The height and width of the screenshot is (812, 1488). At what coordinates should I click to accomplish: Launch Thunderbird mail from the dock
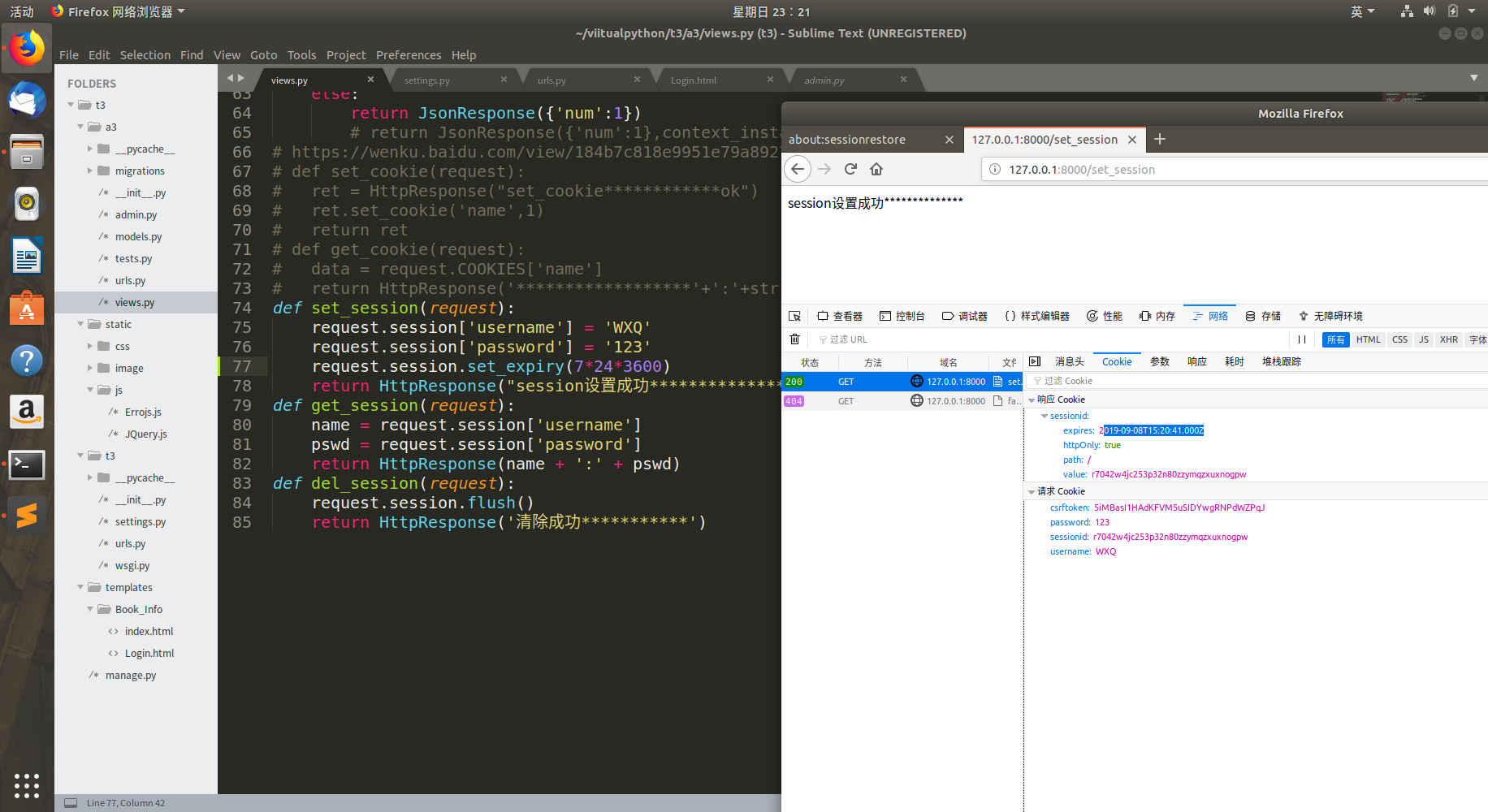click(x=27, y=101)
